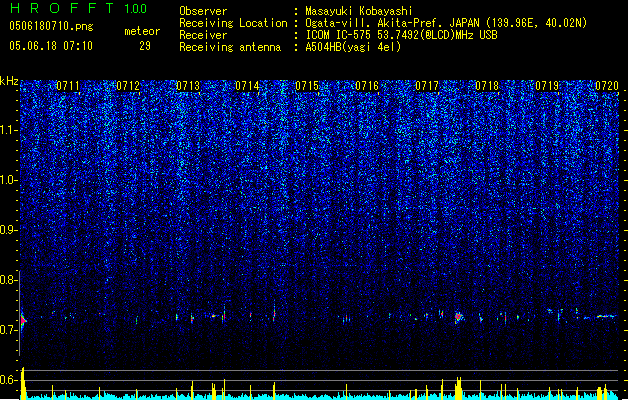Image resolution: width=629 pixels, height=400 pixels.
Task: Click the Receiving Location value text
Action: tap(446, 23)
